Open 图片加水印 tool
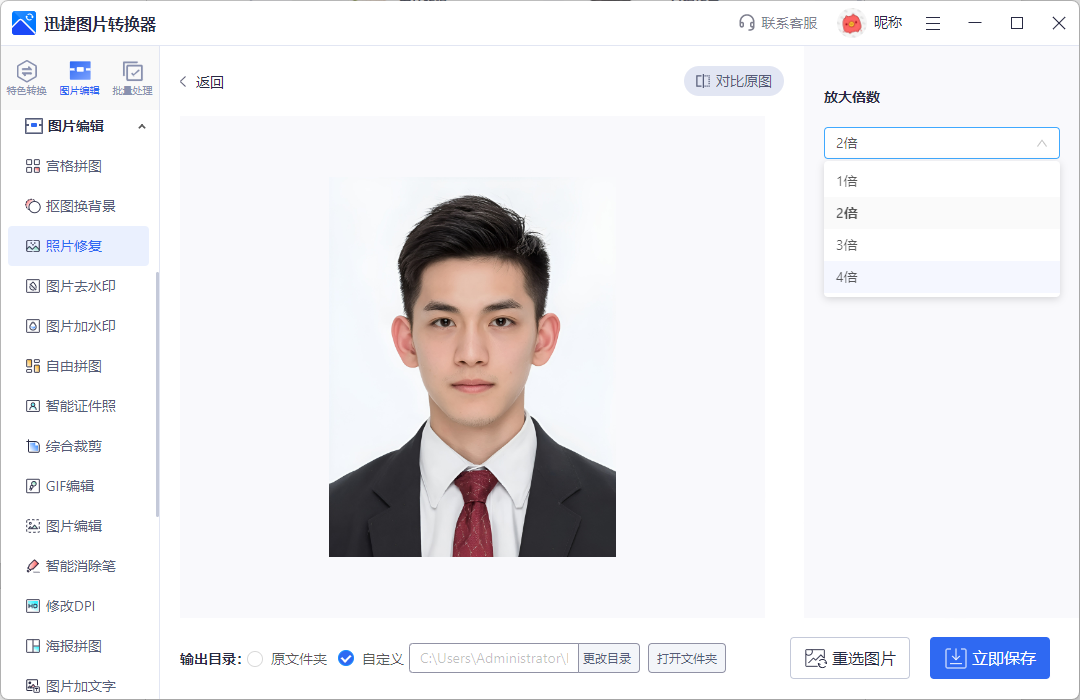 pos(79,326)
